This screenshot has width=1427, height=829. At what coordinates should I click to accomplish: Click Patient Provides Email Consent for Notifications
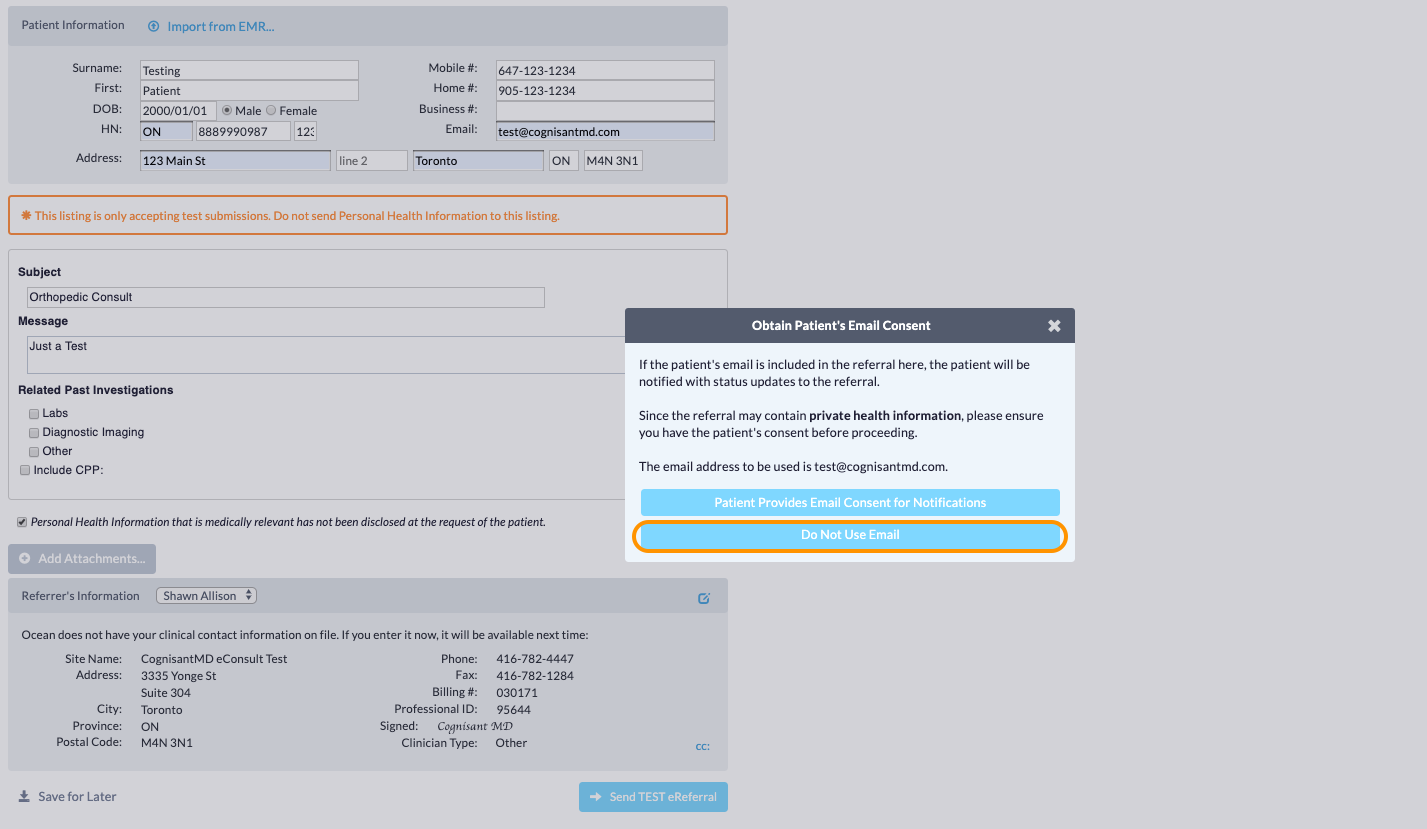pos(850,503)
